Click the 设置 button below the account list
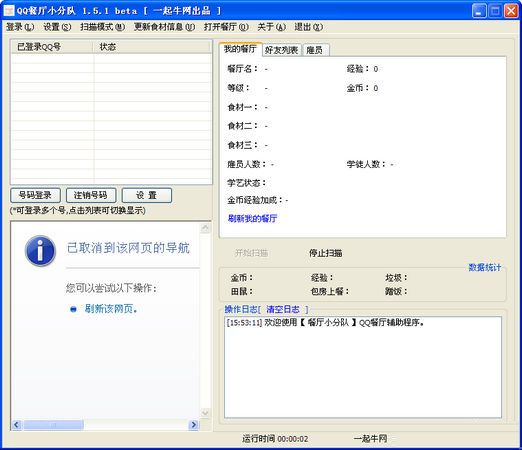 click(x=147, y=195)
